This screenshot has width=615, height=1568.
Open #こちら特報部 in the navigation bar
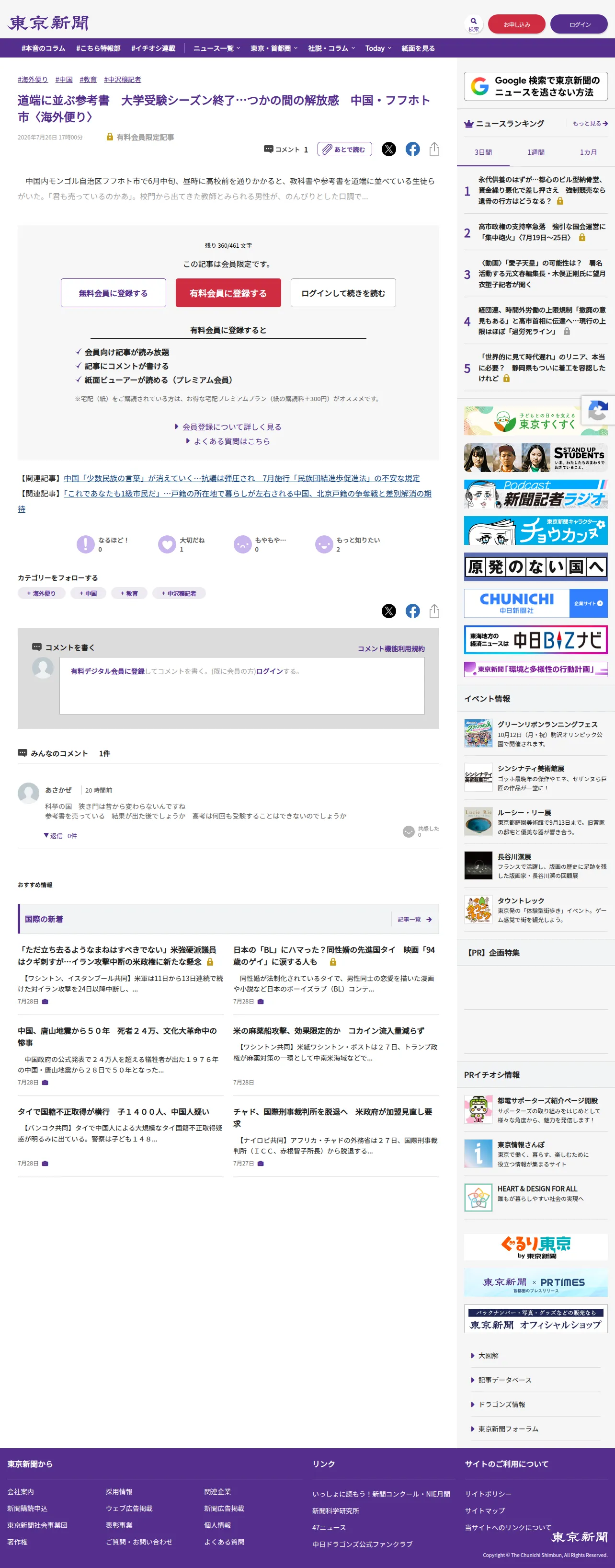98,48
